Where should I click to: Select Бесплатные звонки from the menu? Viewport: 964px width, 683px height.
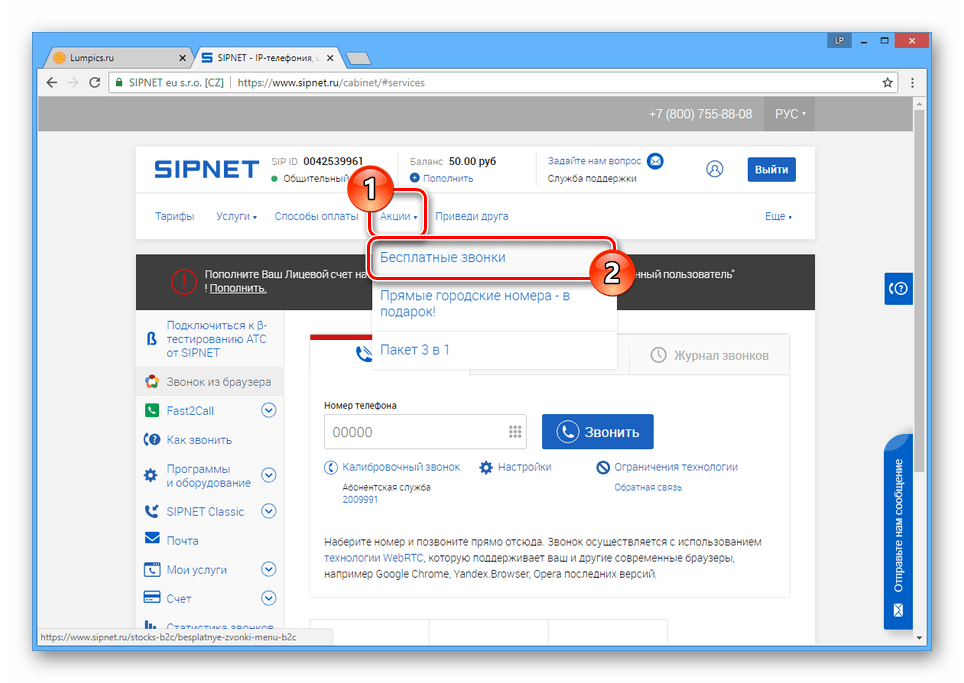pyautogui.click(x=443, y=257)
